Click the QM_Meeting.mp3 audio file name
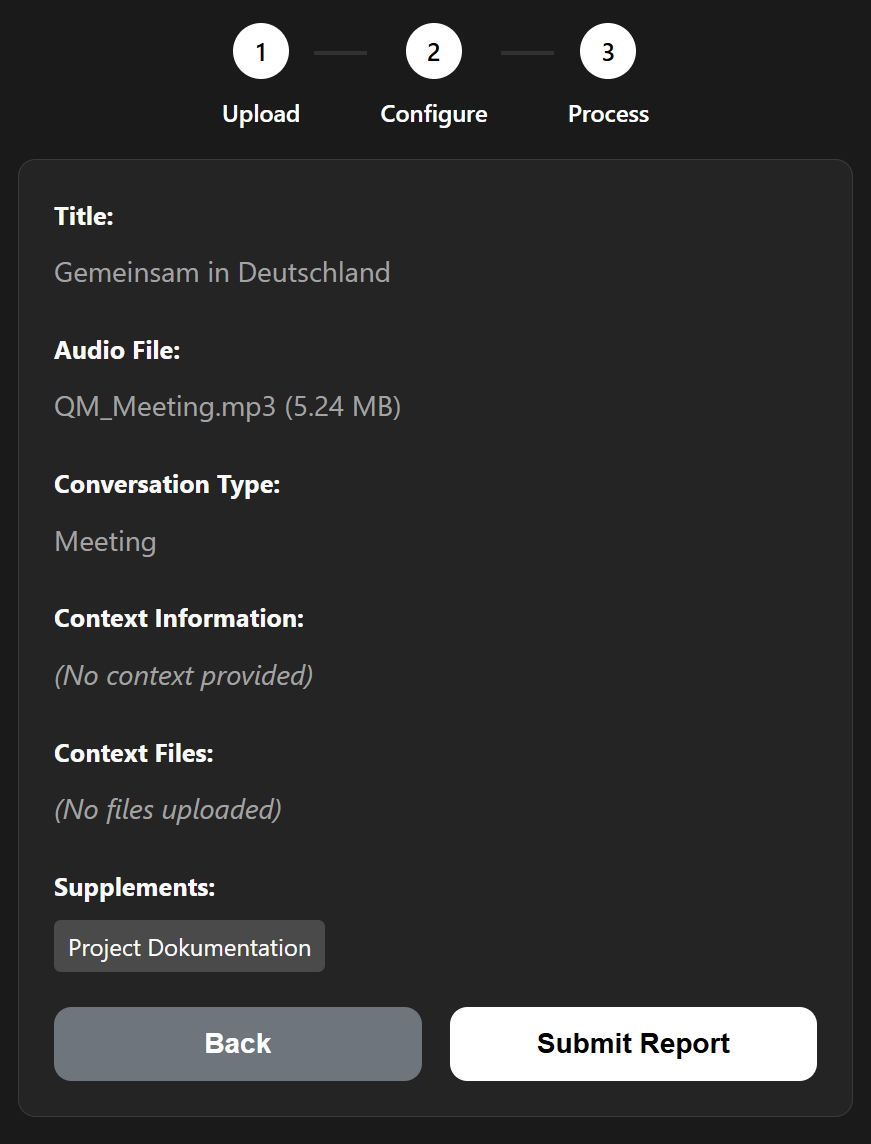Screen dimensions: 871x1144 (227, 407)
